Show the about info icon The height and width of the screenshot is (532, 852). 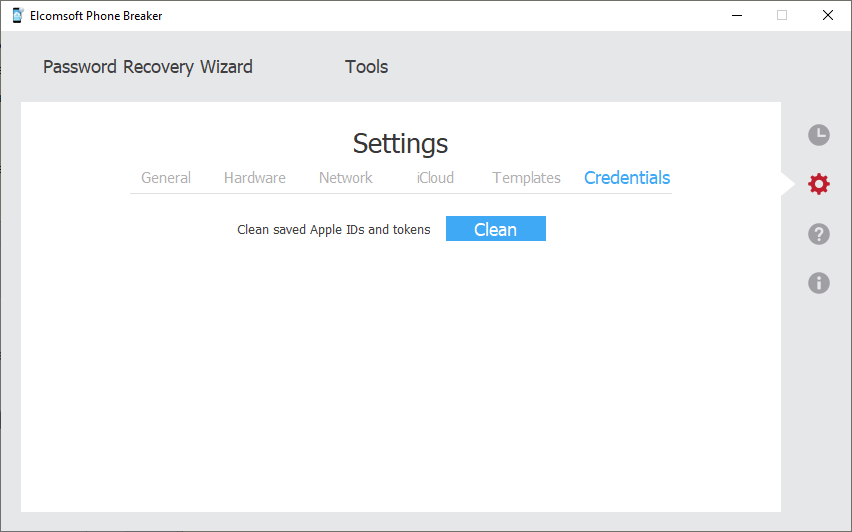click(818, 283)
